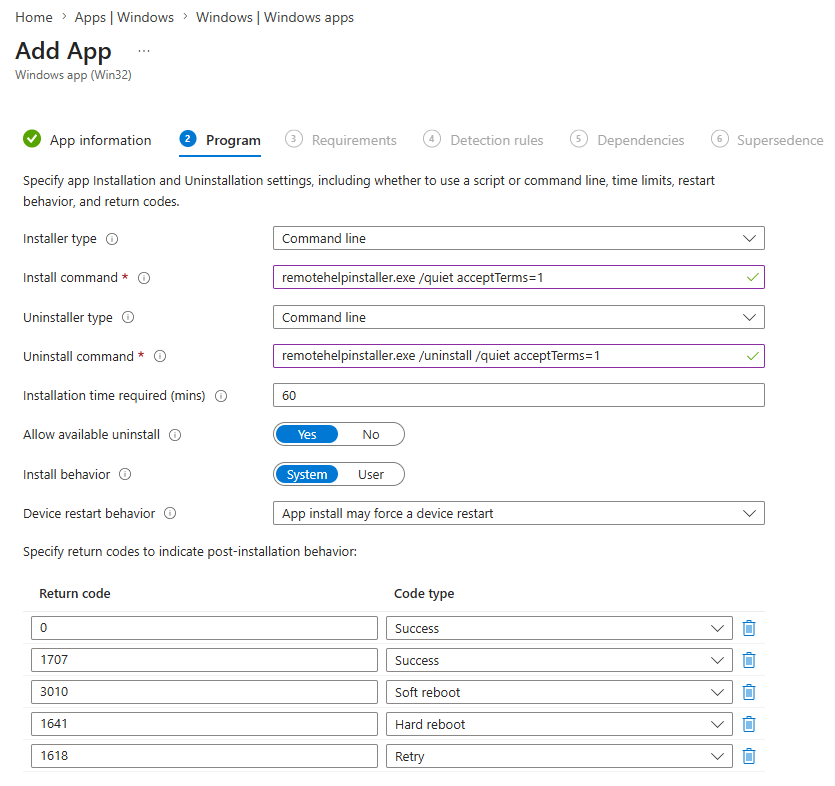Click the Installation time required field
The height and width of the screenshot is (786, 835).
coord(519,395)
